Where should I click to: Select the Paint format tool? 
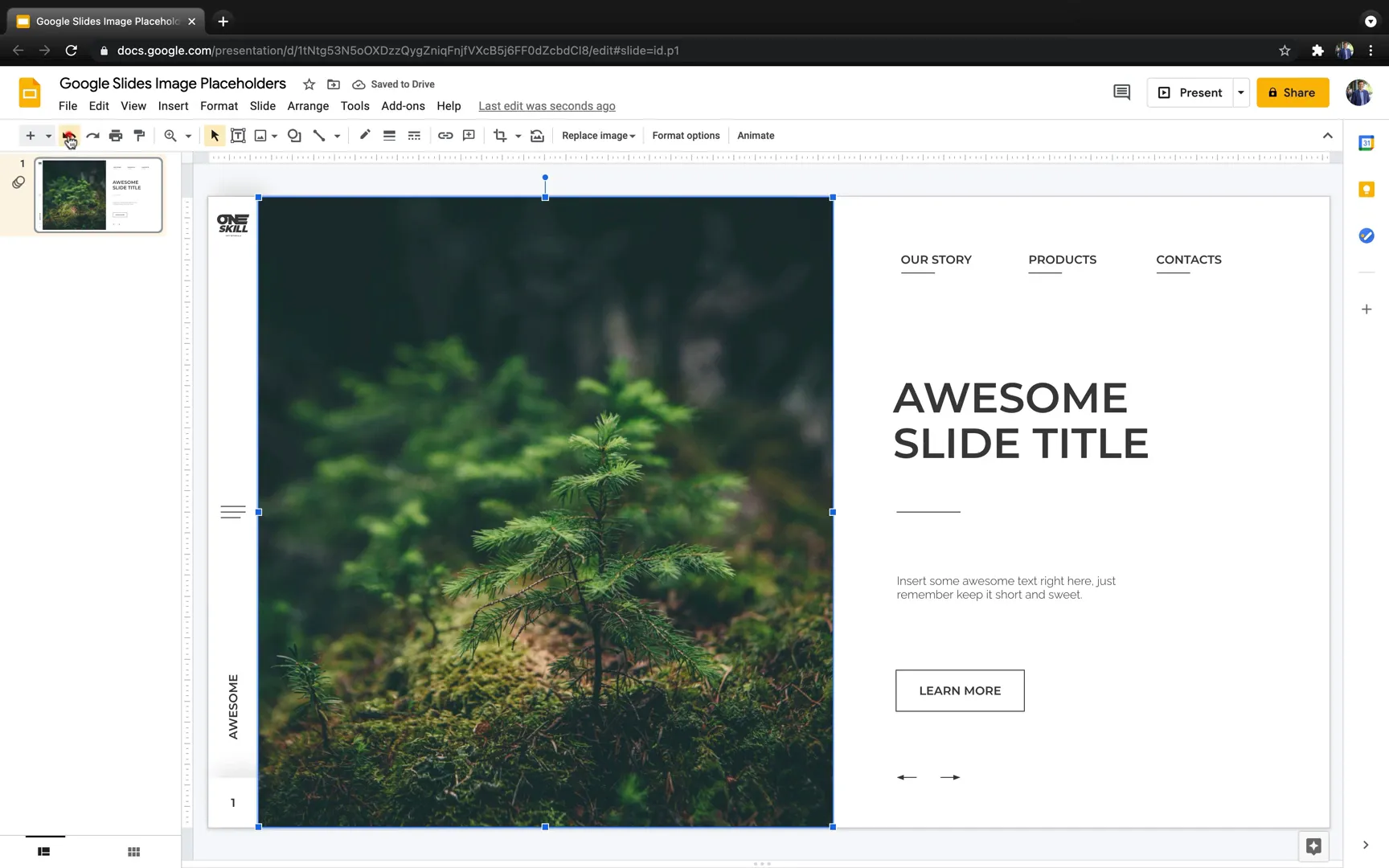139,136
